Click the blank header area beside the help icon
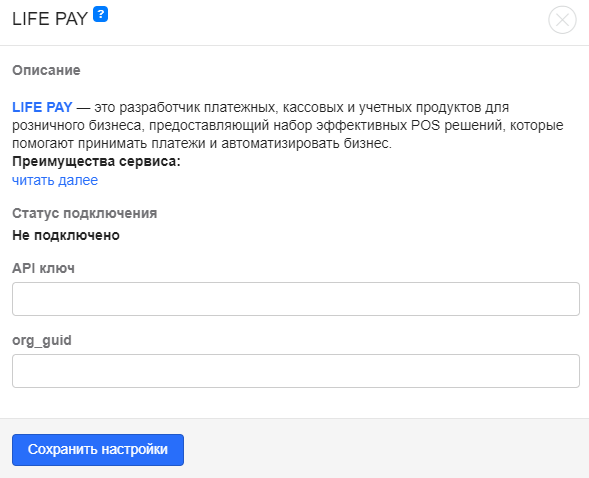Viewport: 589px width, 478px height. pos(323,21)
